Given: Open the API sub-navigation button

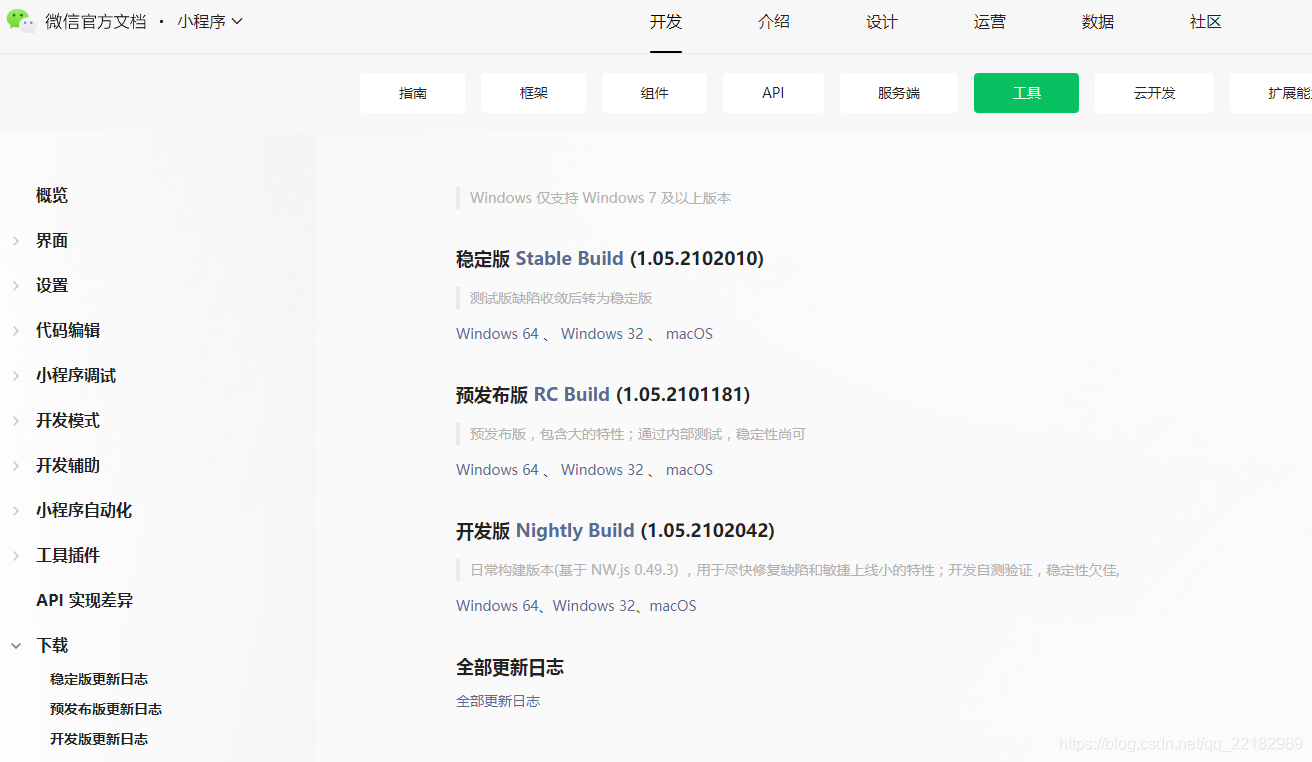Looking at the screenshot, I should (x=773, y=93).
